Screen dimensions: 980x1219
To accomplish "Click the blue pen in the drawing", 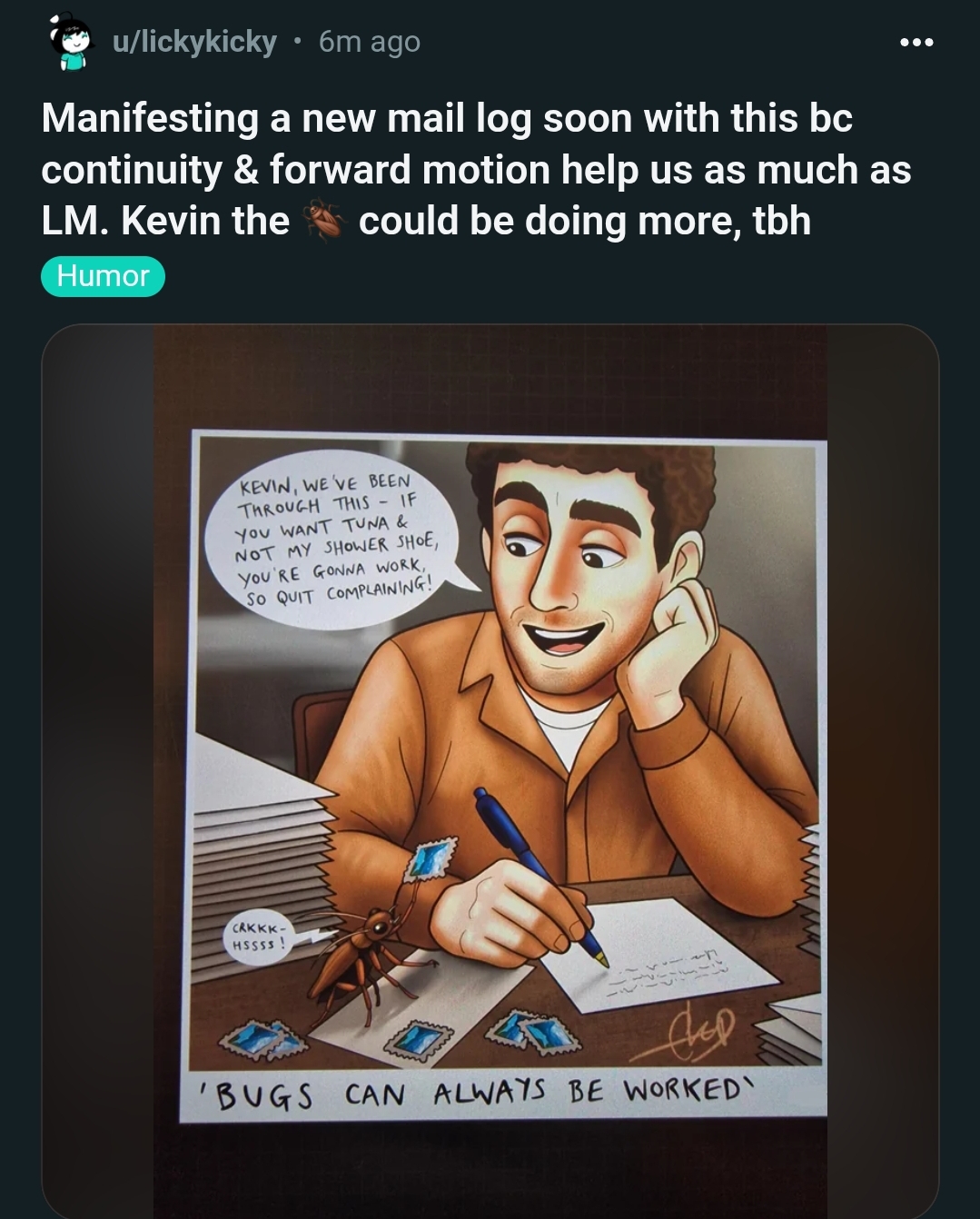I will 540,876.
